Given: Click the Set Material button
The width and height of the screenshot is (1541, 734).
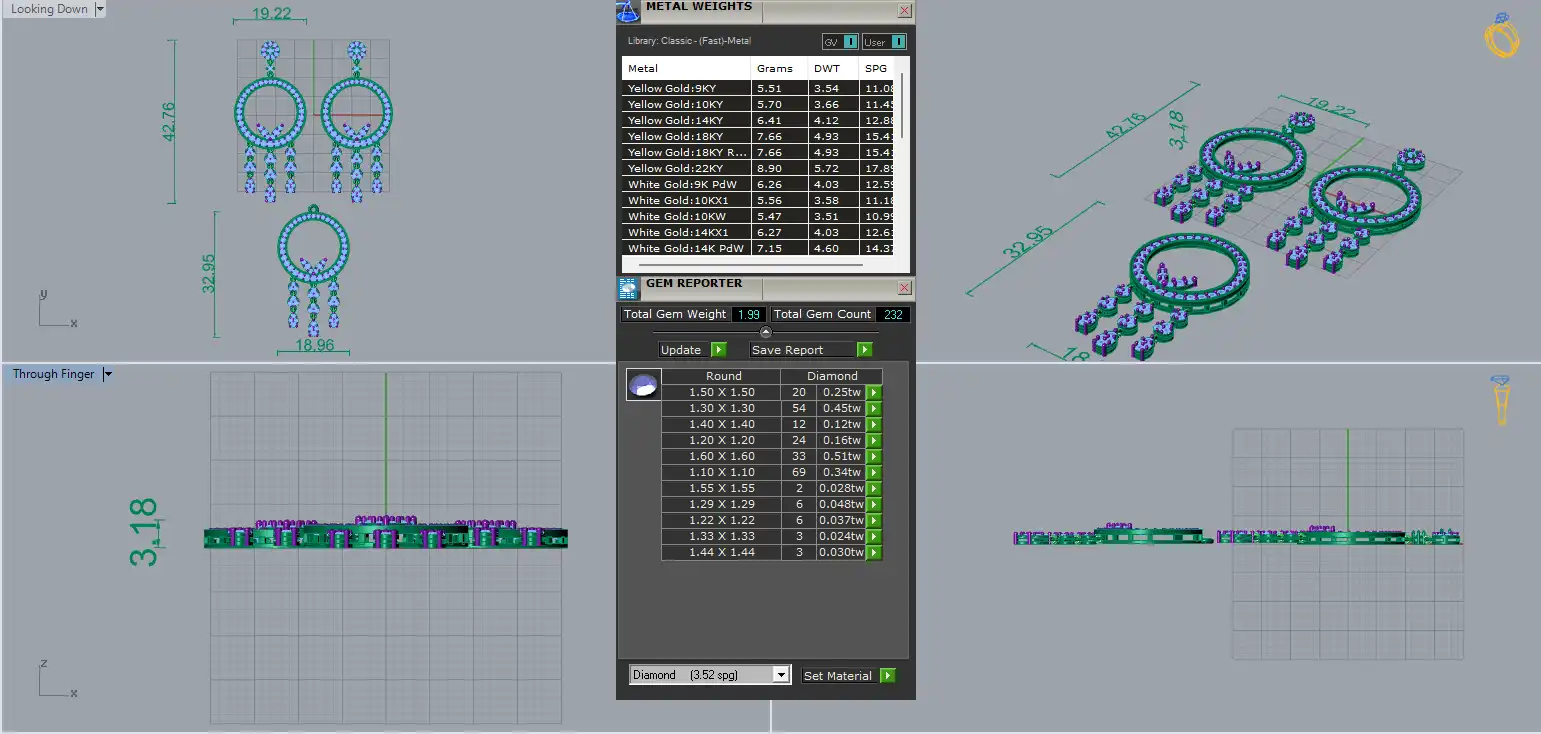Looking at the screenshot, I should (849, 676).
